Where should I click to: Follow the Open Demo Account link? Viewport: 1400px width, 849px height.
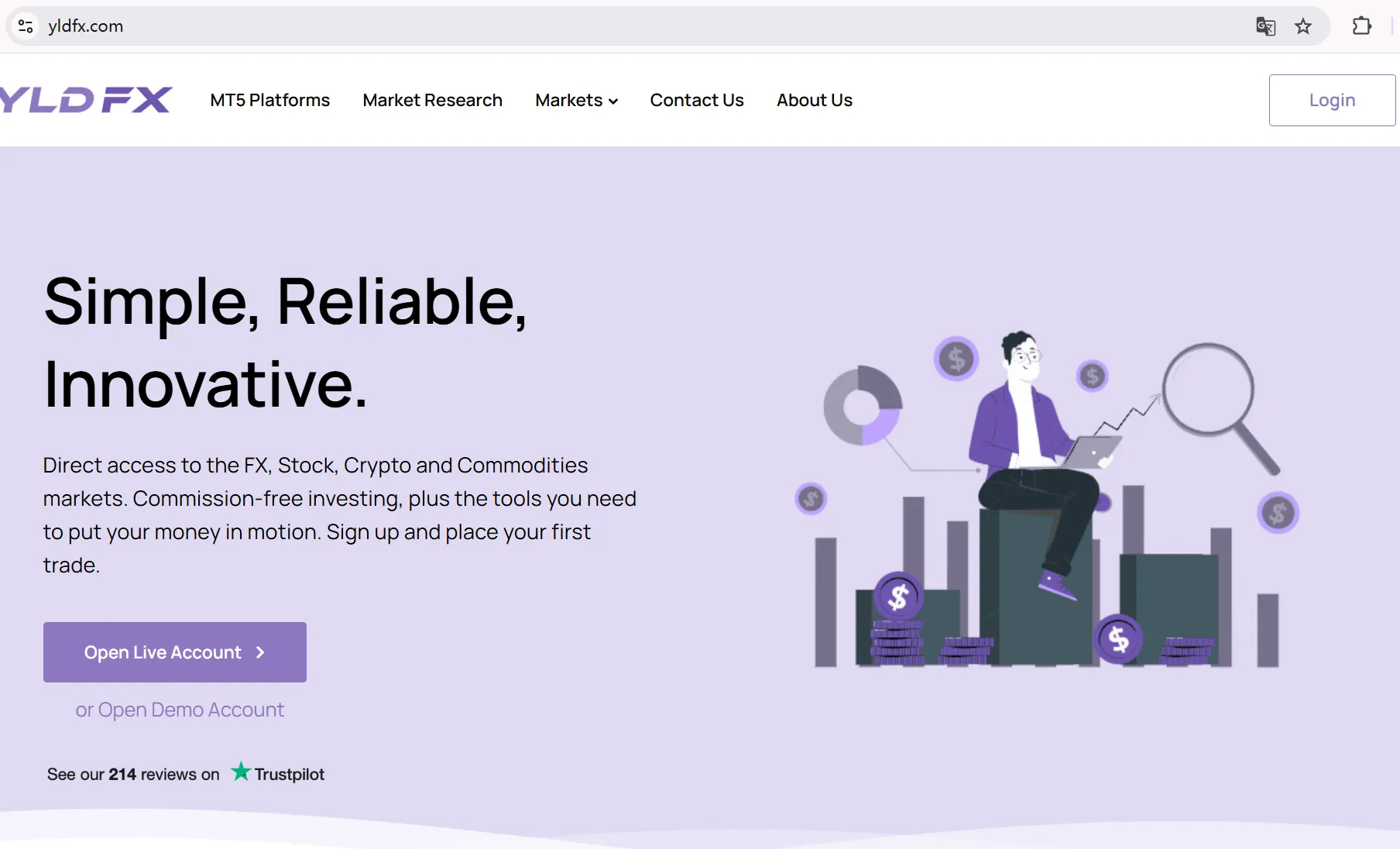tap(180, 710)
